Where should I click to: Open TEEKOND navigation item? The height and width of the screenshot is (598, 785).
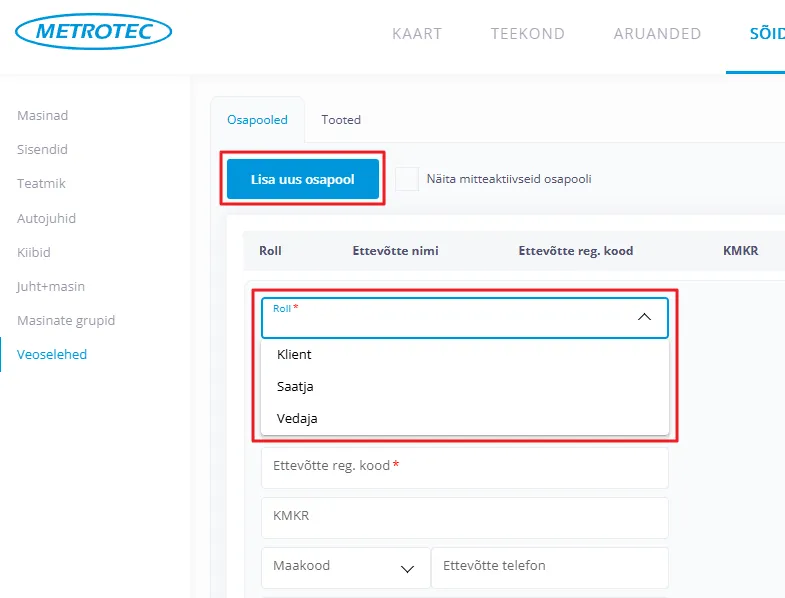click(527, 34)
